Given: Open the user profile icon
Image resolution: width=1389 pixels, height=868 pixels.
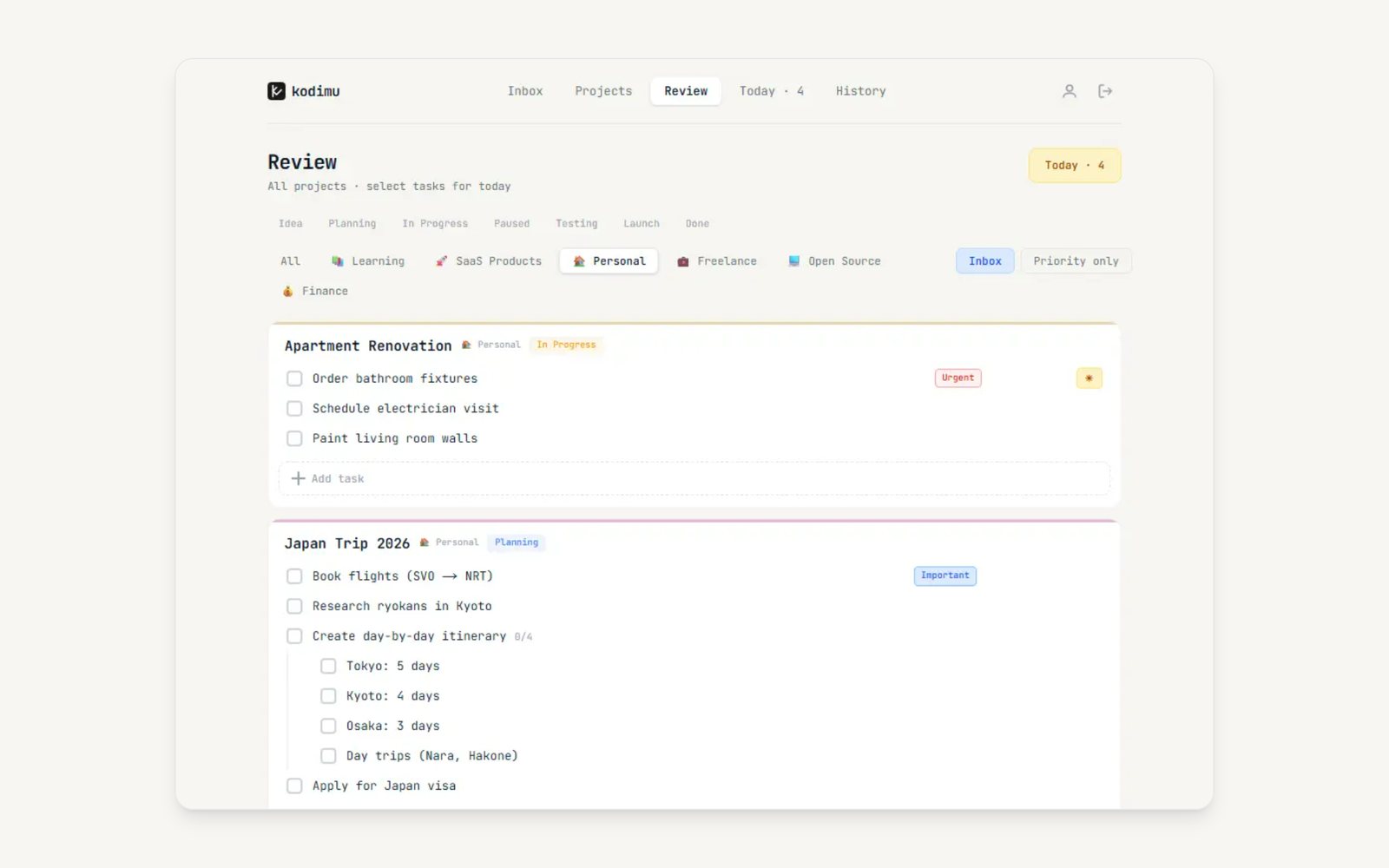Looking at the screenshot, I should point(1070,91).
